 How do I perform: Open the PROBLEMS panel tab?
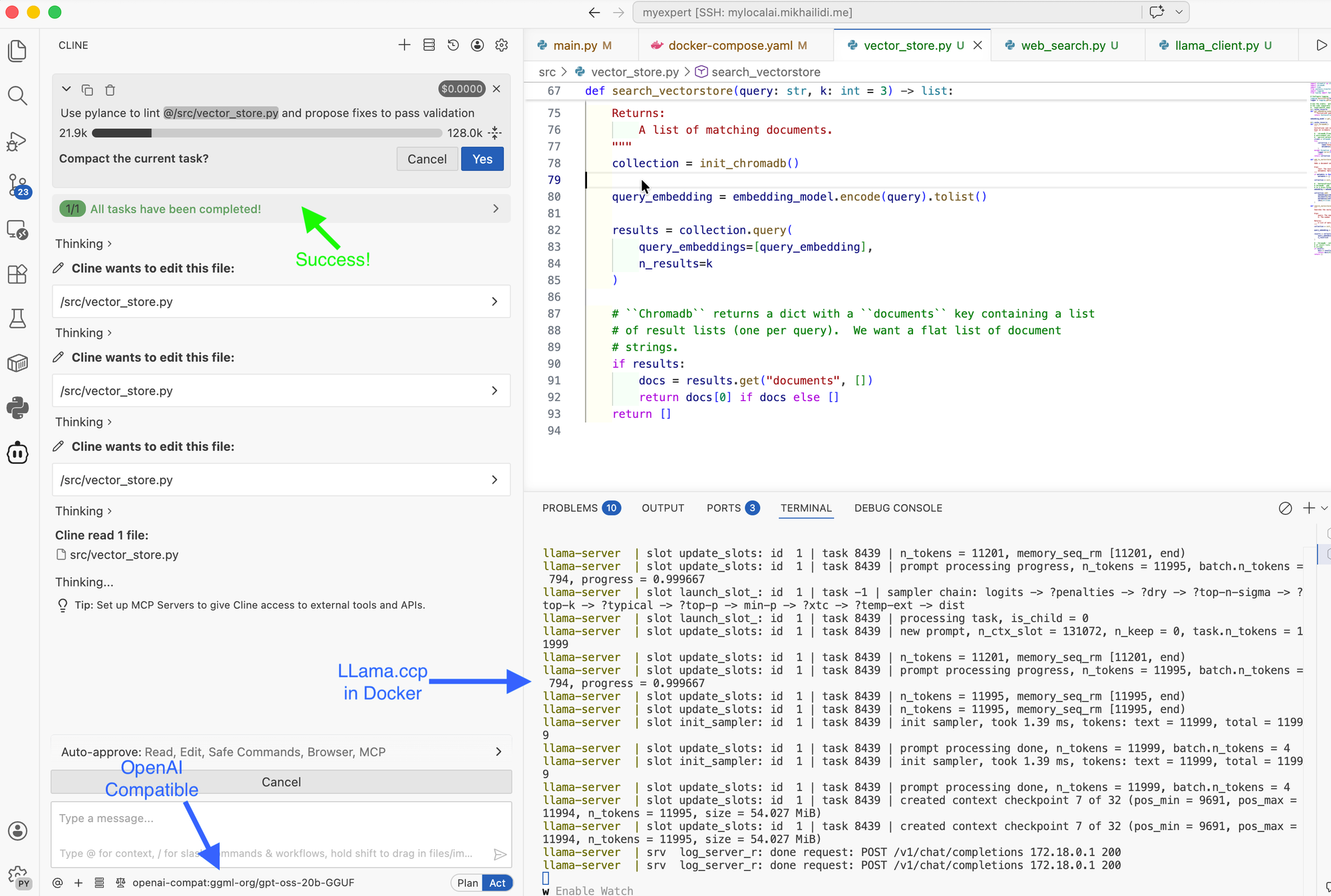point(570,508)
